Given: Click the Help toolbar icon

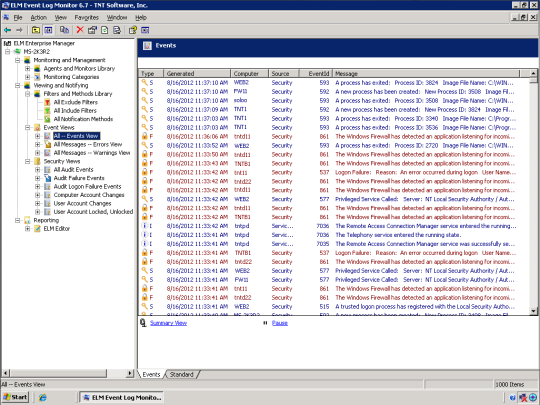Looking at the screenshot, I should coord(133,30).
